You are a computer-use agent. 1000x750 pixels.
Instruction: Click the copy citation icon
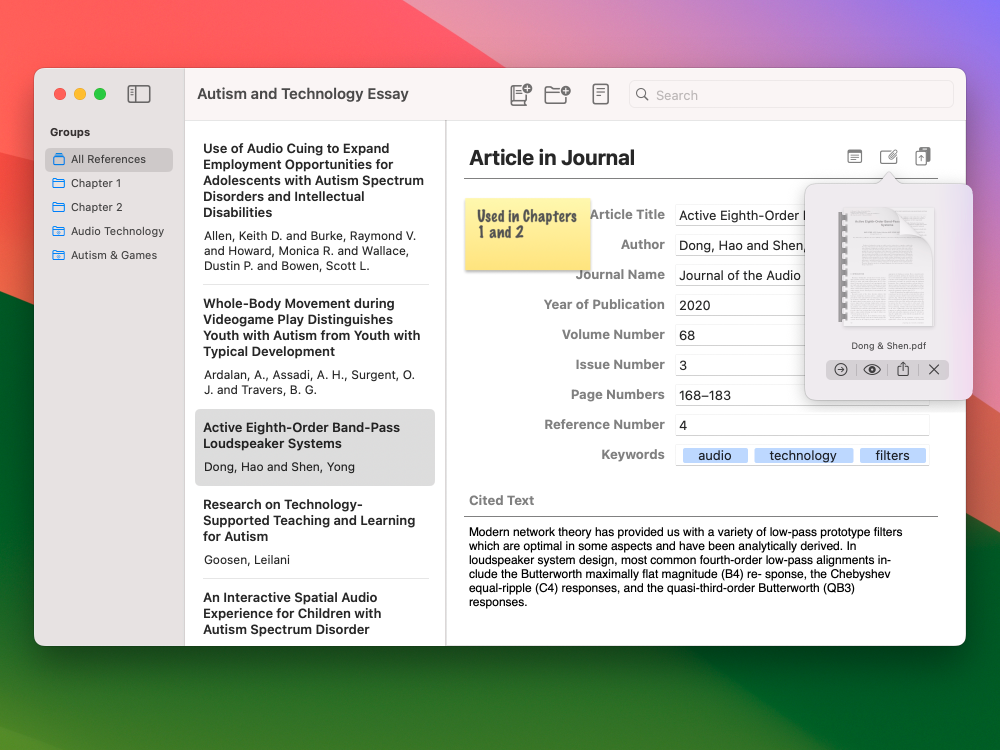(x=923, y=157)
